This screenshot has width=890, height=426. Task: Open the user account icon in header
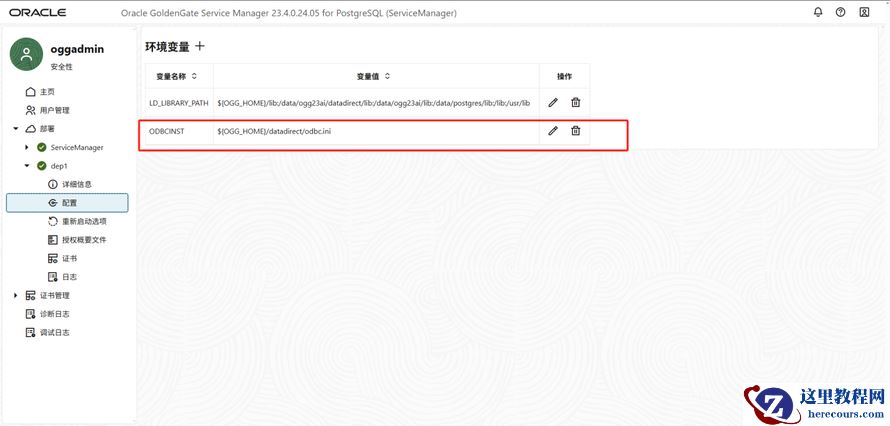[864, 12]
